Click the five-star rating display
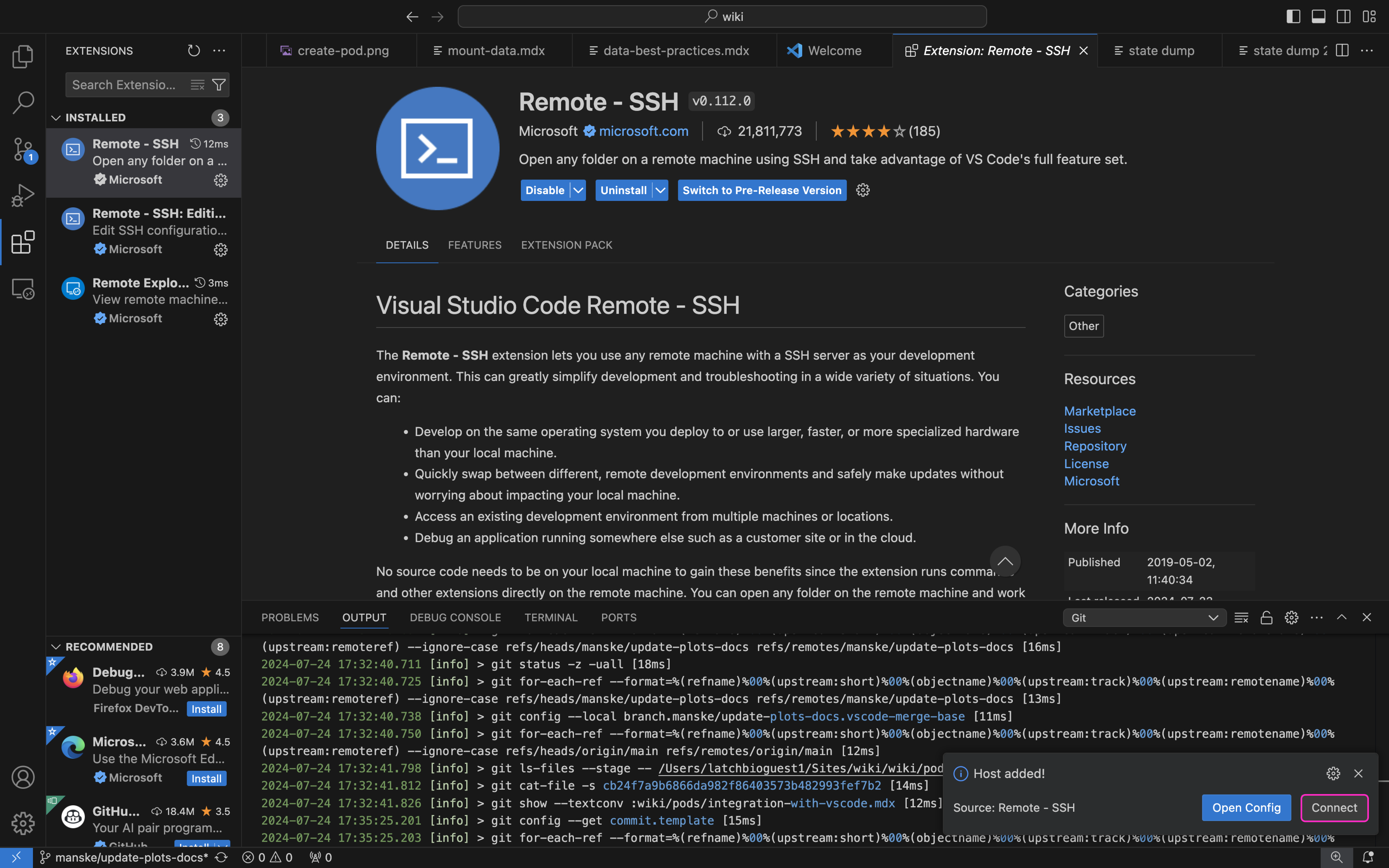1389x868 pixels. coord(867,132)
